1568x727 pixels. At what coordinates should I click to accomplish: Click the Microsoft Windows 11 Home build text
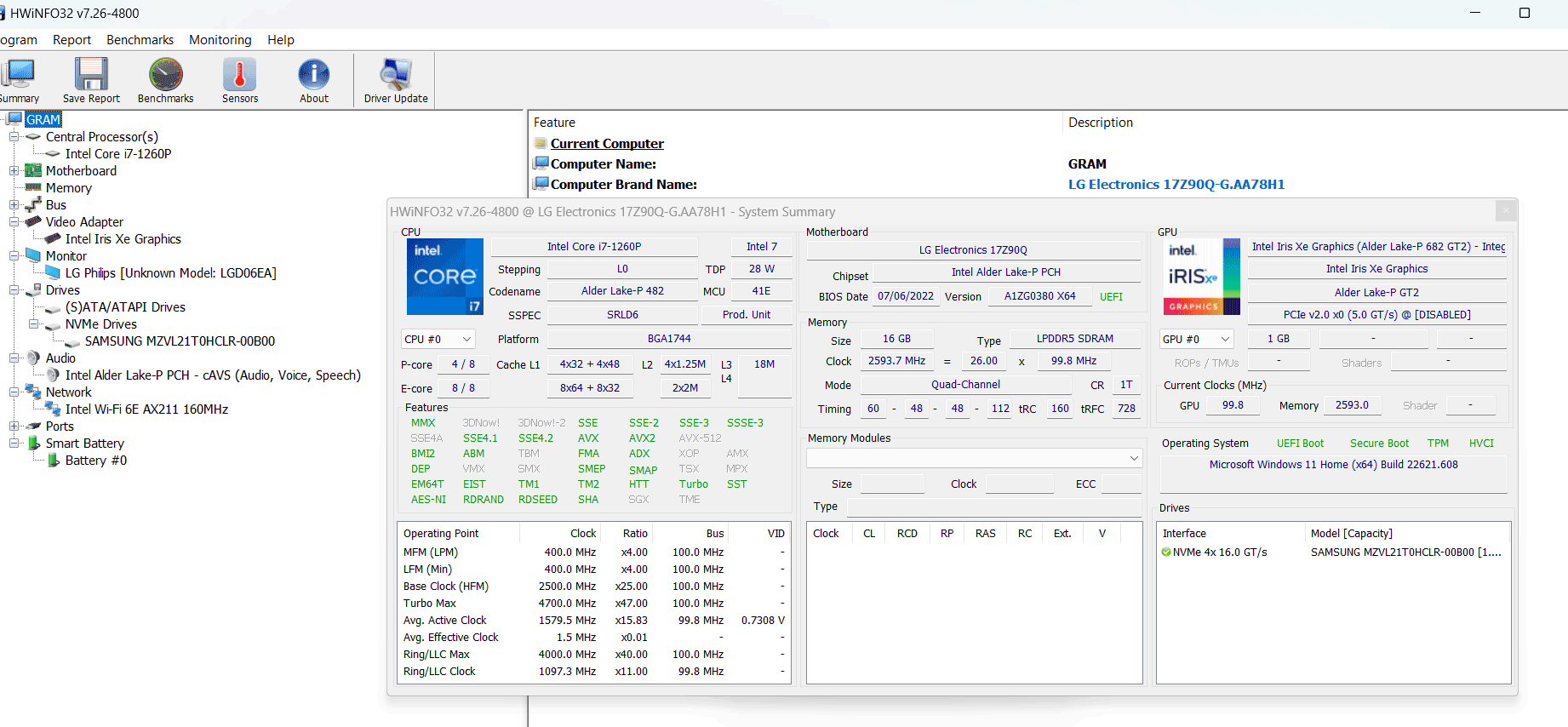click(1333, 465)
